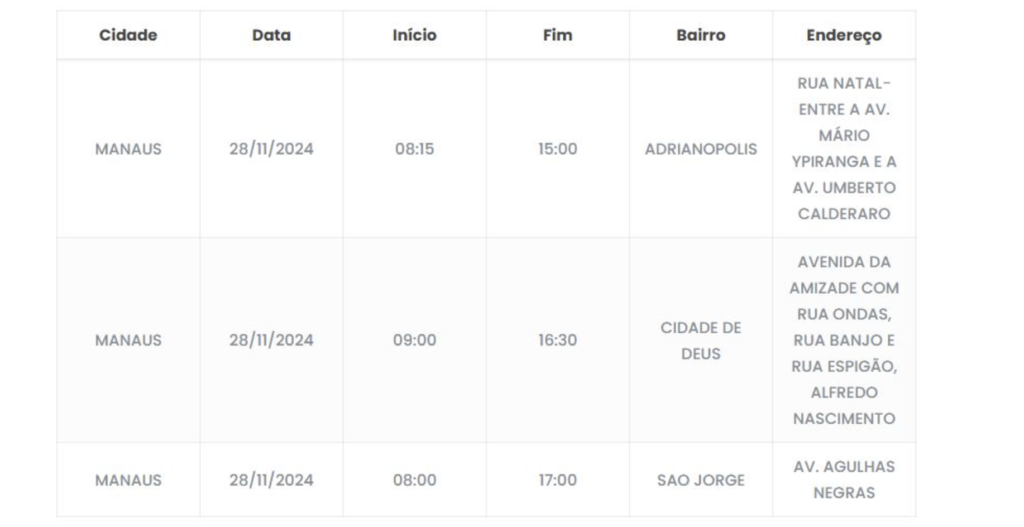The height and width of the screenshot is (527, 1024).
Task: Click the Fim column header
Action: 557,35
